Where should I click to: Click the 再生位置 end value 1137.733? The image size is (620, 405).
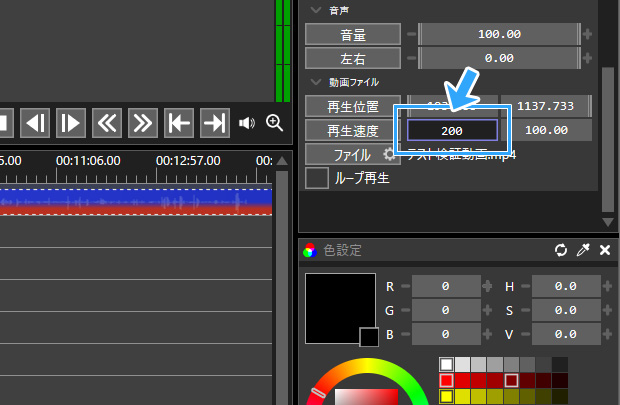[546, 106]
